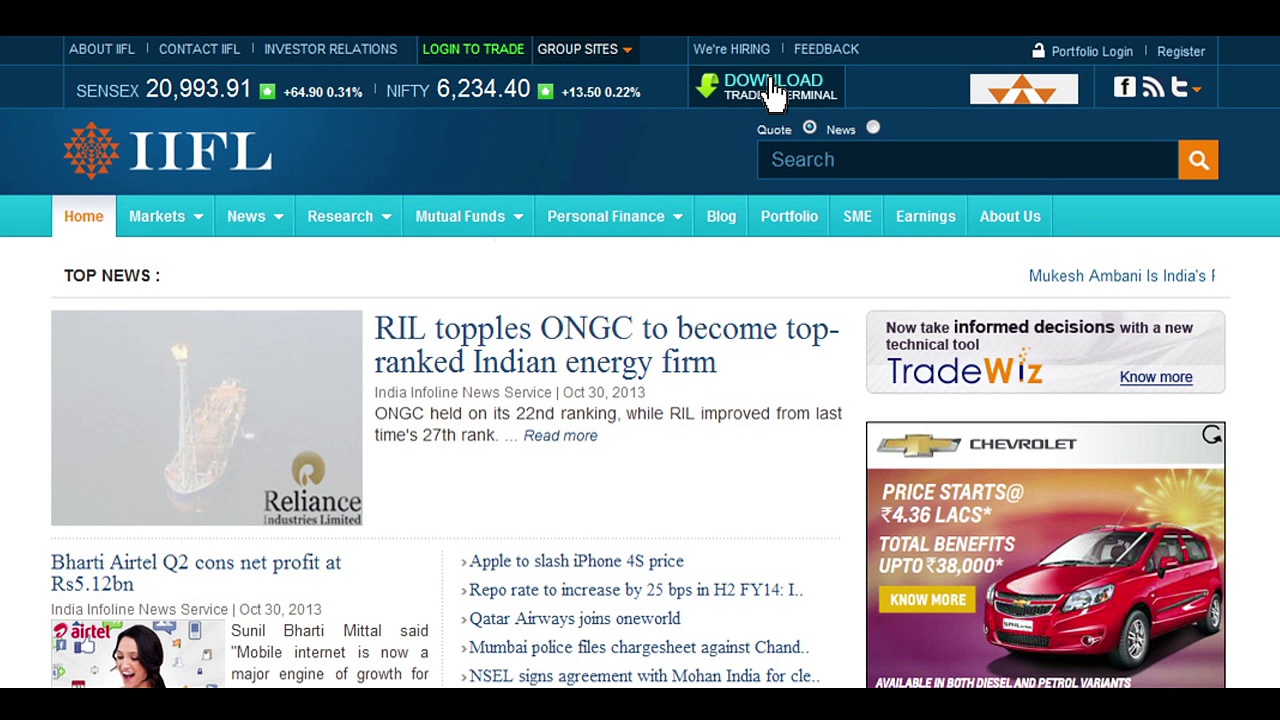Viewport: 1280px width, 720px height.
Task: Click the SENSEX change +64.90 0.31%
Action: pyautogui.click(x=323, y=92)
